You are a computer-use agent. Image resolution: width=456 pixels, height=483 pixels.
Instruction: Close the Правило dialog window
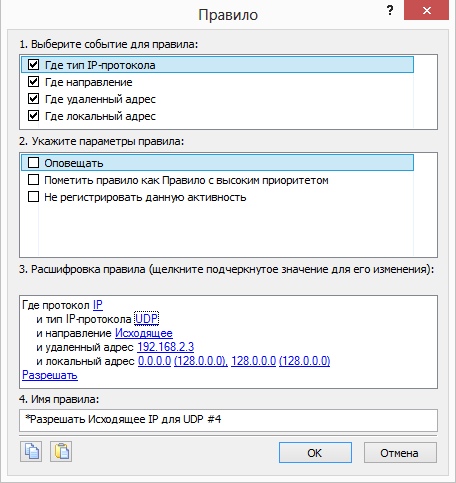[x=426, y=11]
